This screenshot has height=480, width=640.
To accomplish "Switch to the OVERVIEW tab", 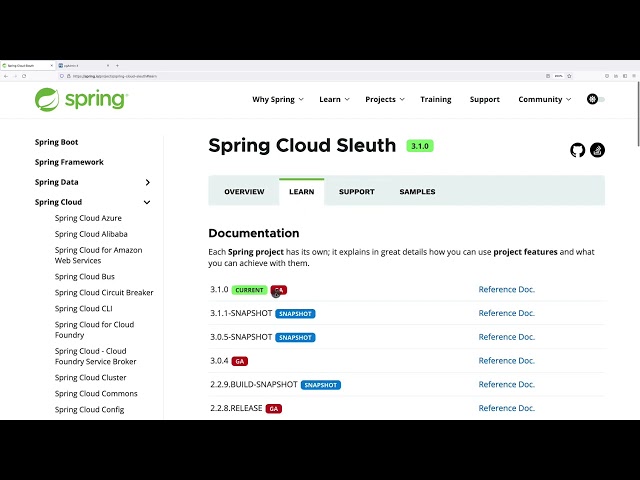I will [x=244, y=192].
